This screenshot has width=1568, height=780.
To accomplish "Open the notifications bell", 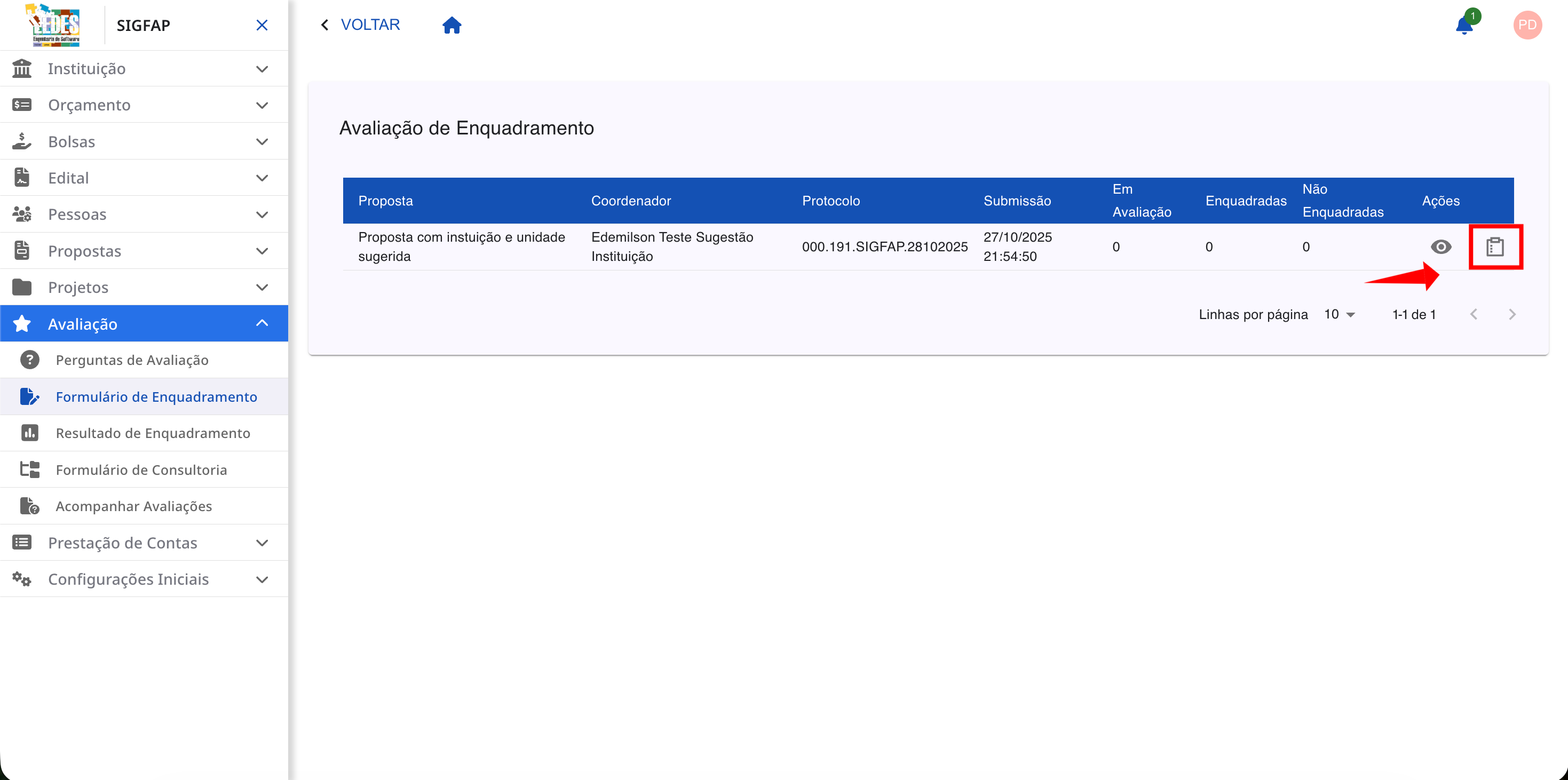I will coord(1464,26).
